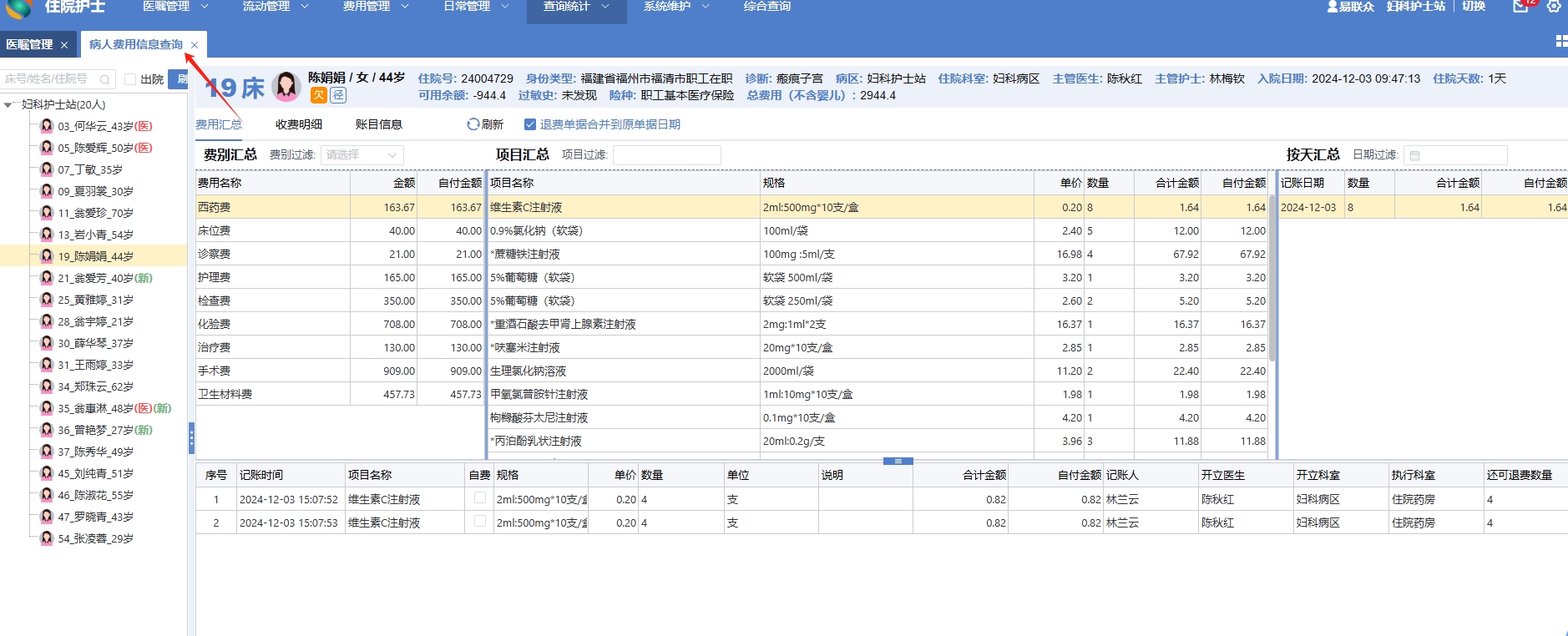This screenshot has height=636, width=1568.
Task: Select patient 54_张凌蓉_29岁 in tree
Action: click(x=95, y=538)
